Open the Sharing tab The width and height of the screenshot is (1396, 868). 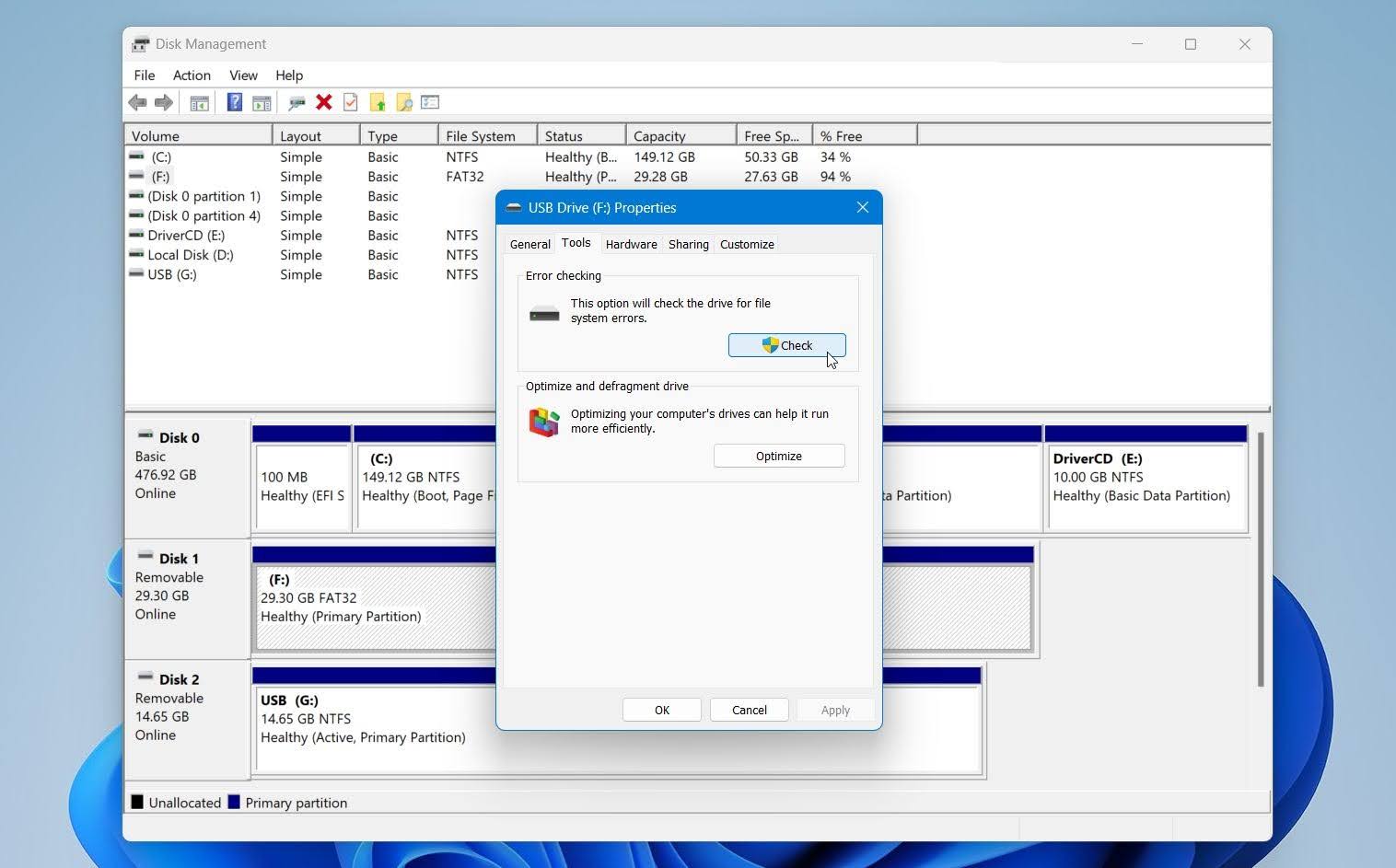689,244
